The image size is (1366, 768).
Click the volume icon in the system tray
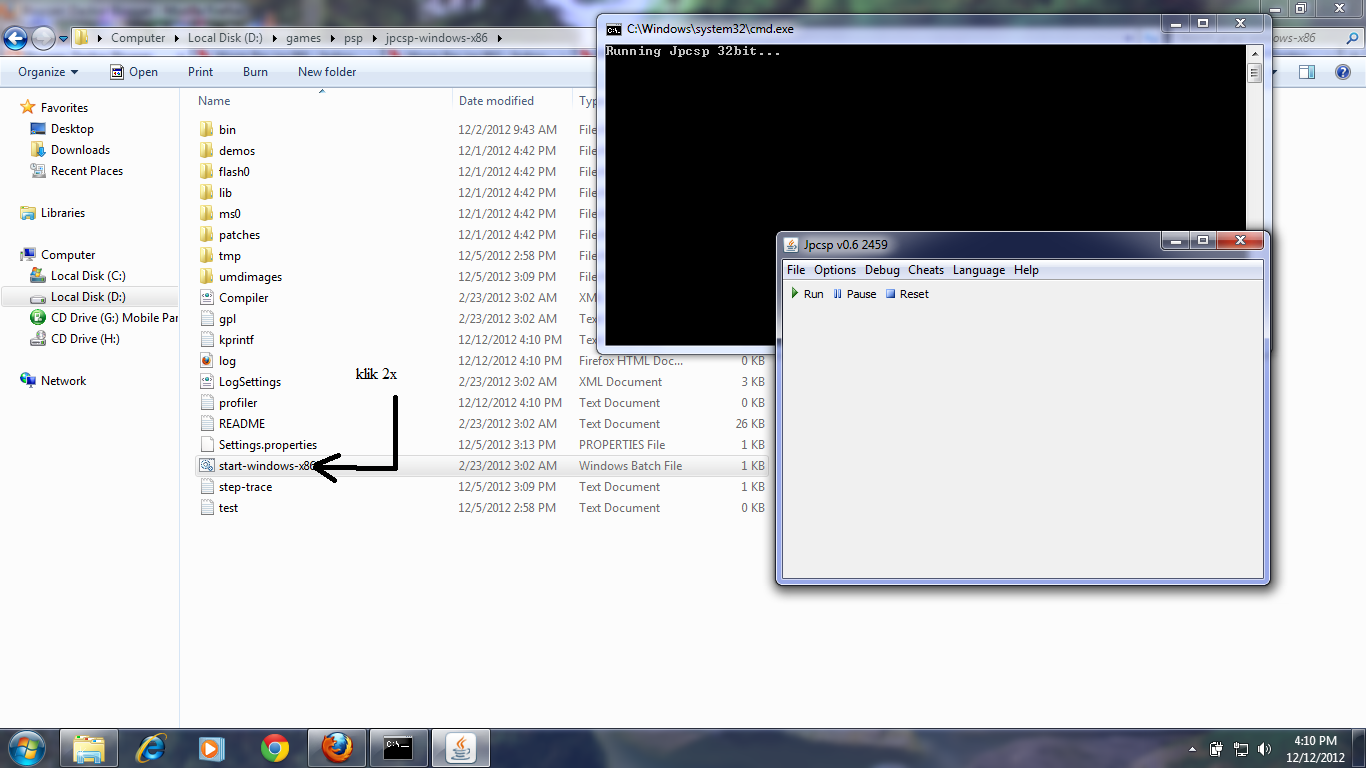[1264, 748]
